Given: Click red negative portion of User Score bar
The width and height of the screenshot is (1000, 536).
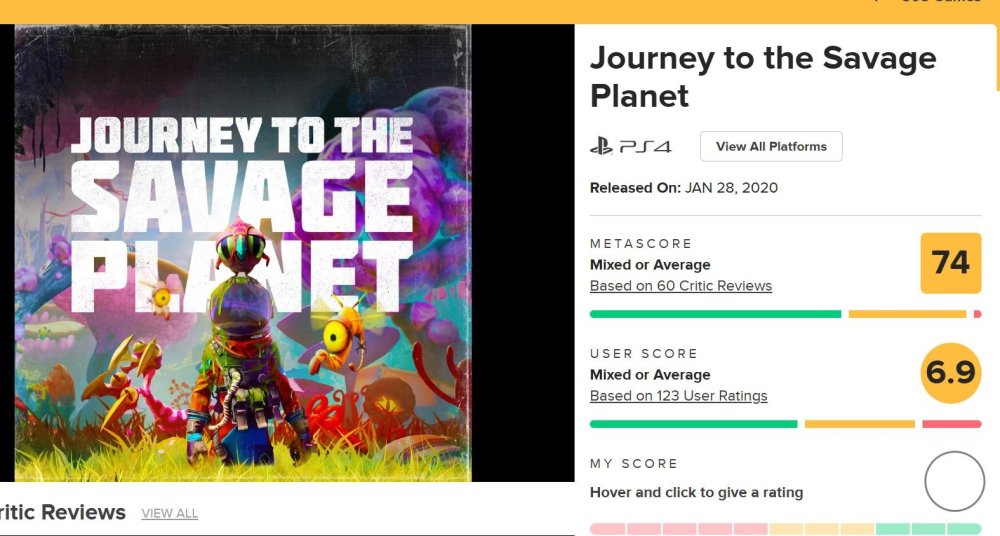Looking at the screenshot, I should (x=951, y=424).
